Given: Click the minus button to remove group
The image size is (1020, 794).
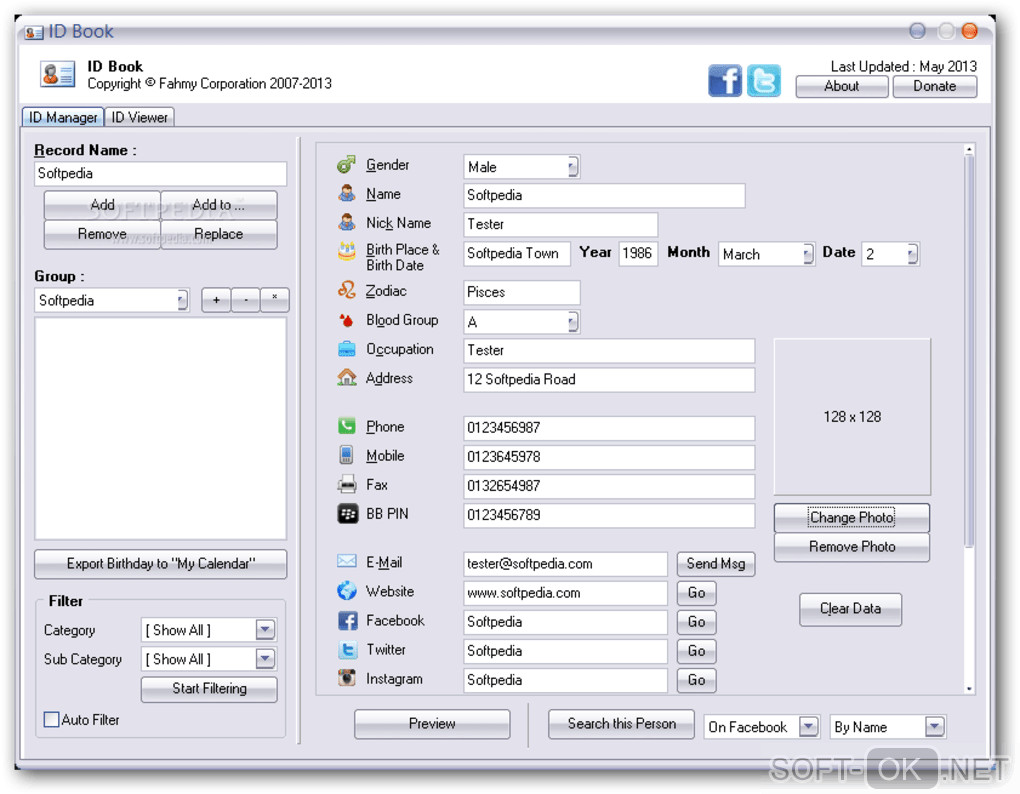Looking at the screenshot, I should click(245, 300).
